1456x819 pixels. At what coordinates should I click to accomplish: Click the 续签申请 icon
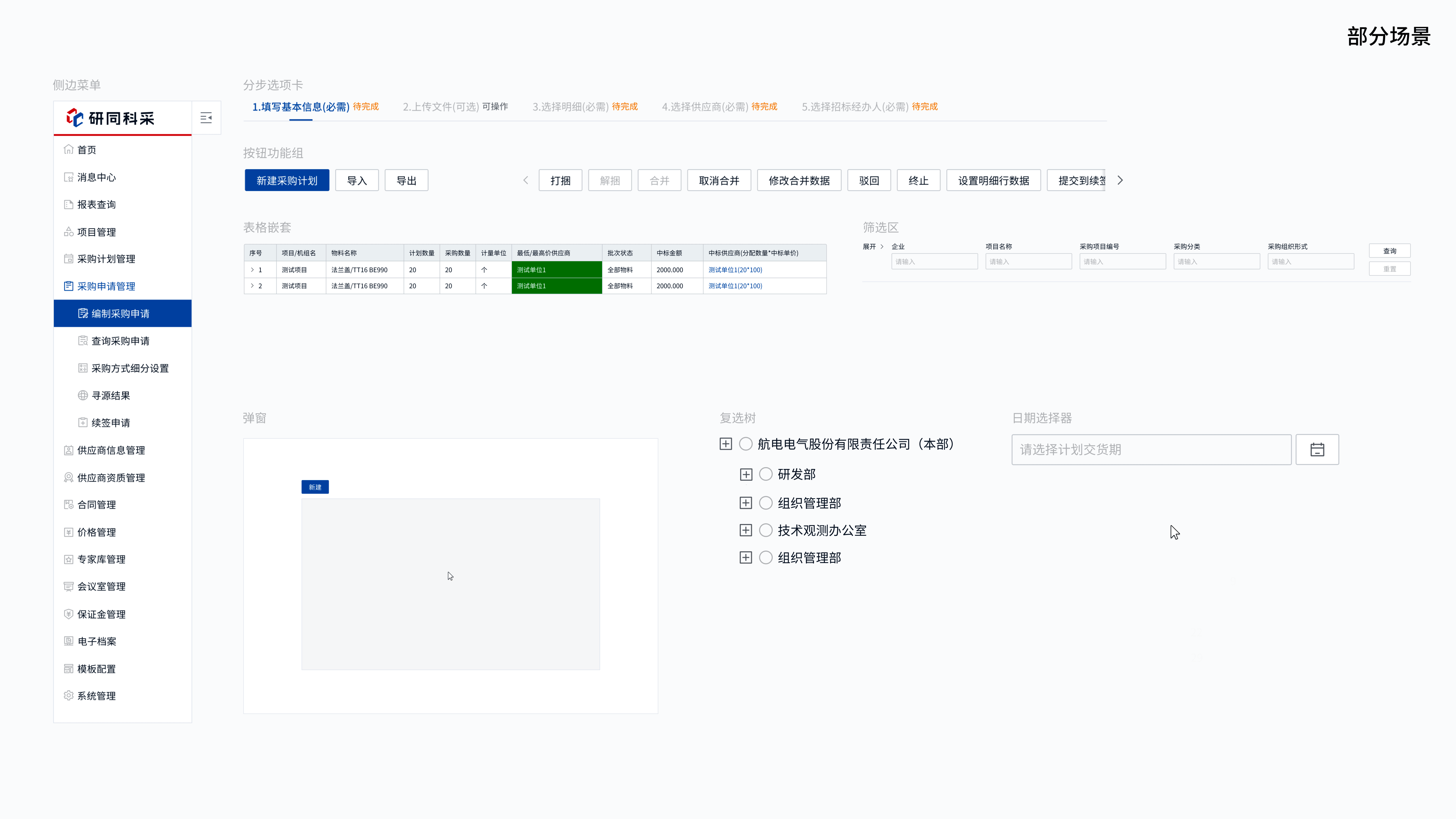[x=83, y=422]
